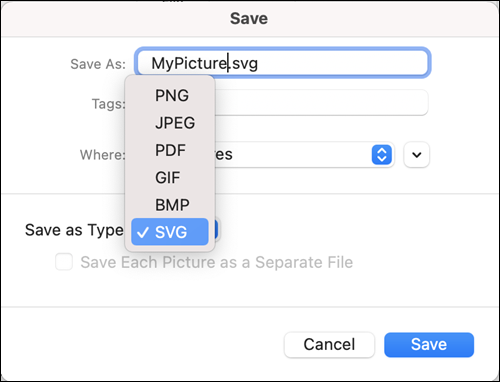The width and height of the screenshot is (500, 382).
Task: Choose PNG from the type list
Action: [x=170, y=96]
